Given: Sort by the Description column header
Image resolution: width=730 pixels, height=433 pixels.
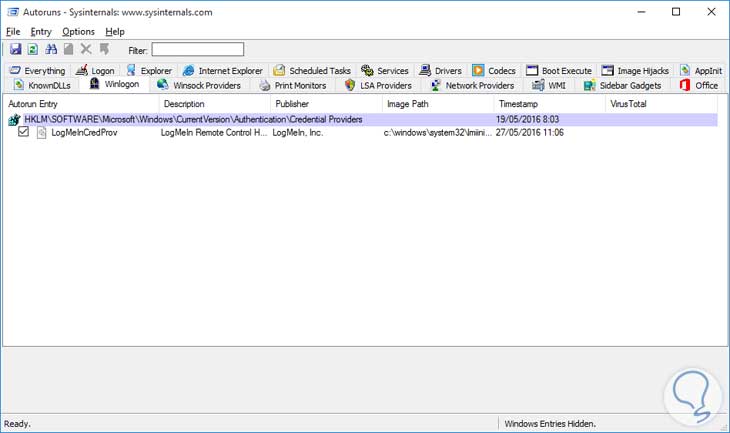Looking at the screenshot, I should [215, 104].
